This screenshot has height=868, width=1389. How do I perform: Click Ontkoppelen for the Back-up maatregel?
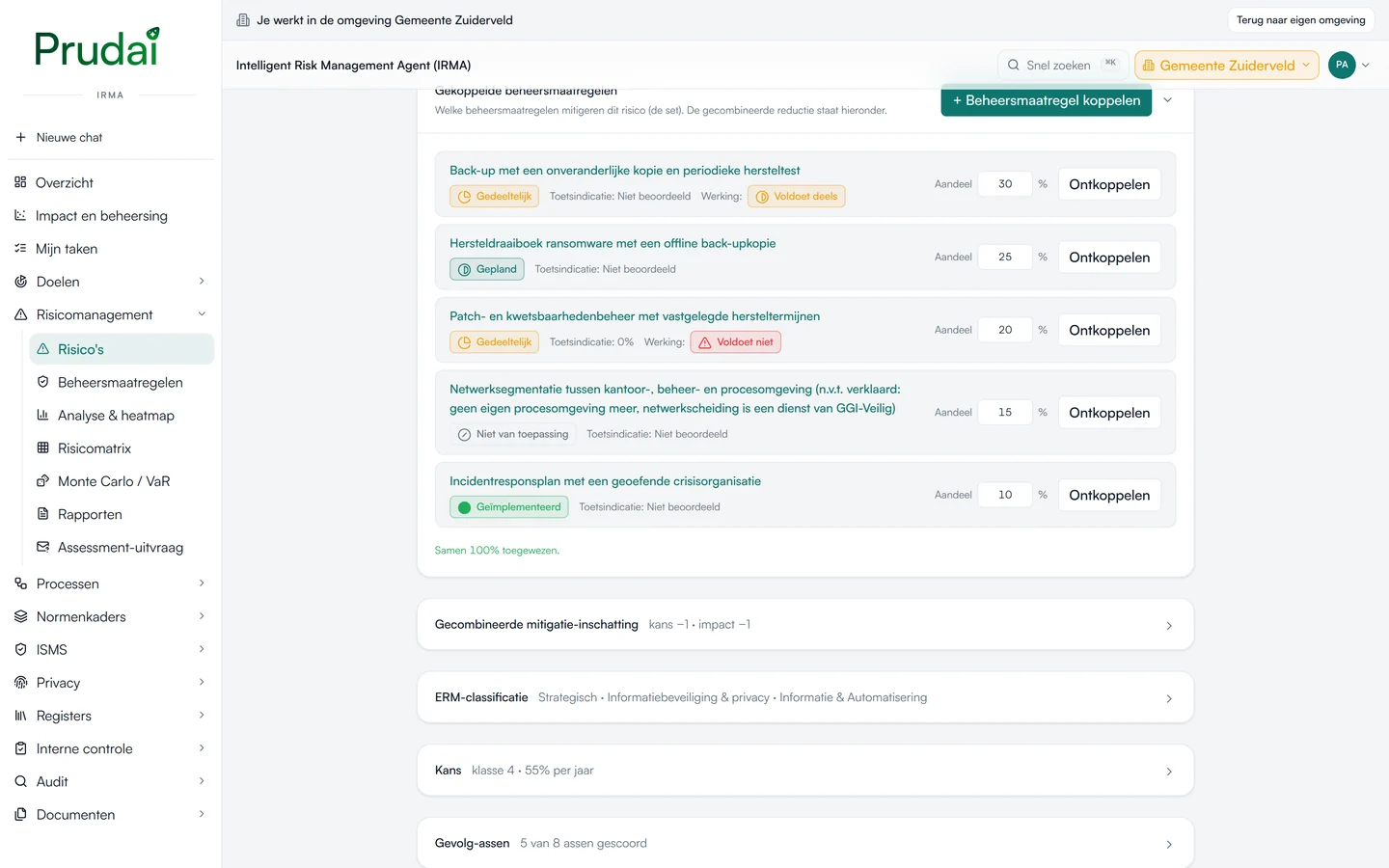1109,184
